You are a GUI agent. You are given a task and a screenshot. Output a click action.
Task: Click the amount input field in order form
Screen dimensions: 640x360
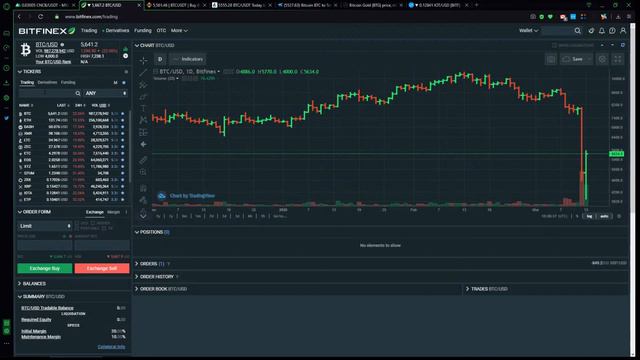[x=102, y=245]
